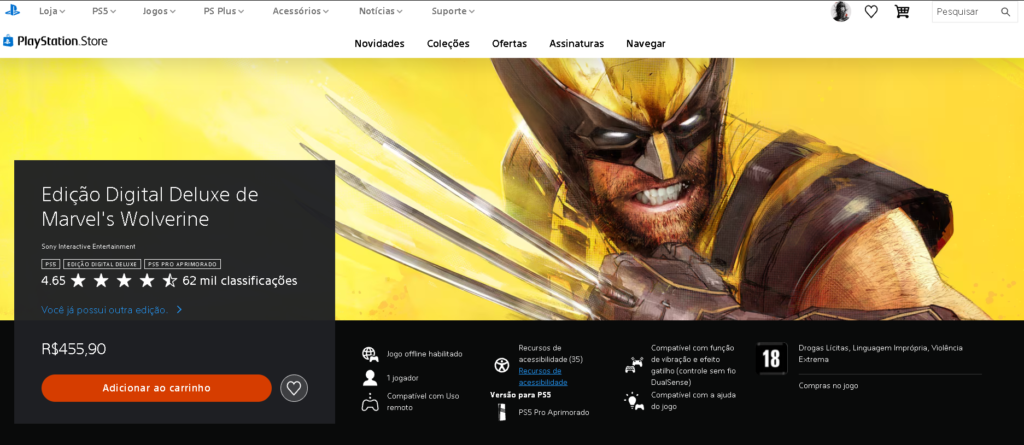Viewport: 1024px width, 445px height.
Task: Open the Navegar tab
Action: click(646, 44)
